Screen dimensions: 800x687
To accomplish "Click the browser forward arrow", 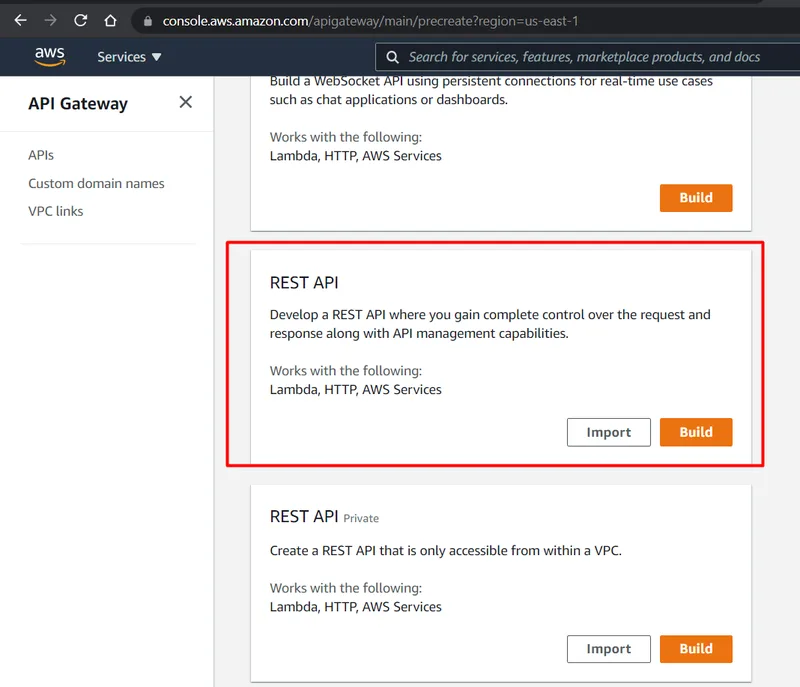I will (50, 20).
